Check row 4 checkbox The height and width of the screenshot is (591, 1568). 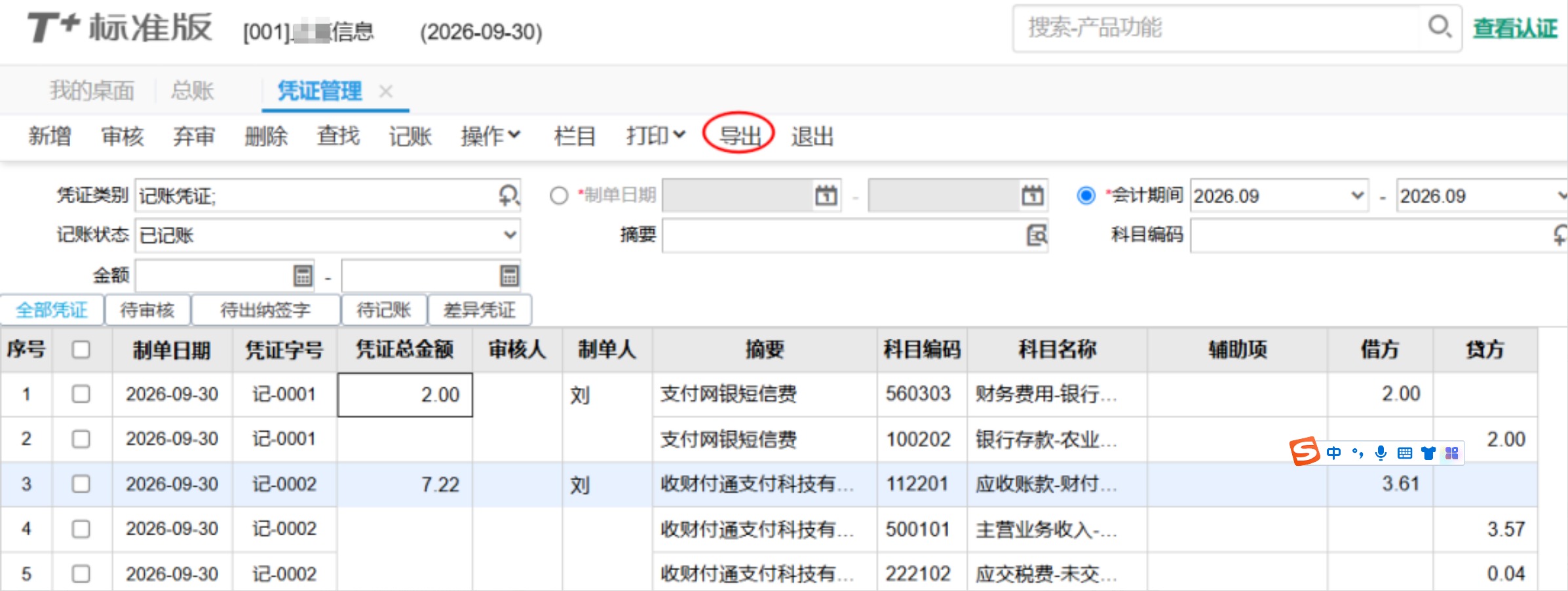81,529
